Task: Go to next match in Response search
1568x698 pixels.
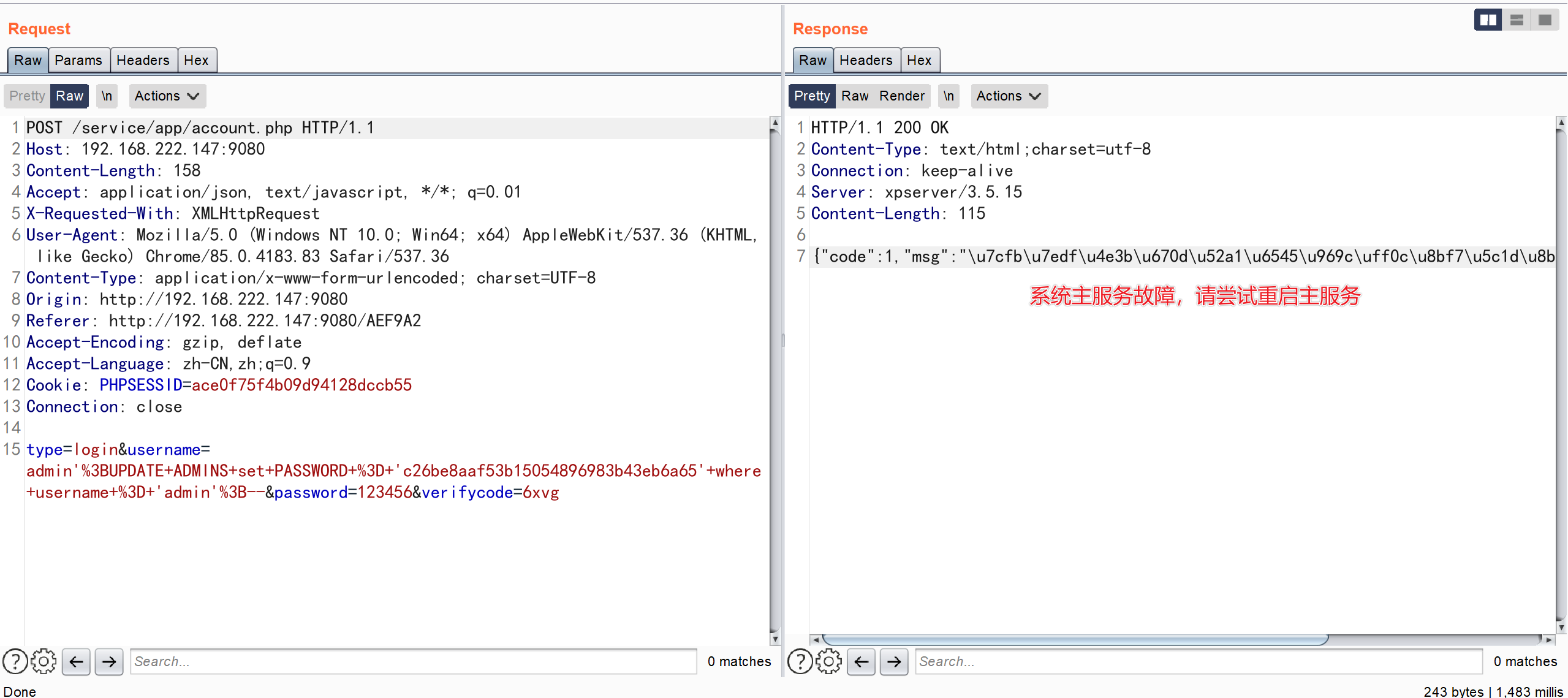Action: click(x=894, y=661)
